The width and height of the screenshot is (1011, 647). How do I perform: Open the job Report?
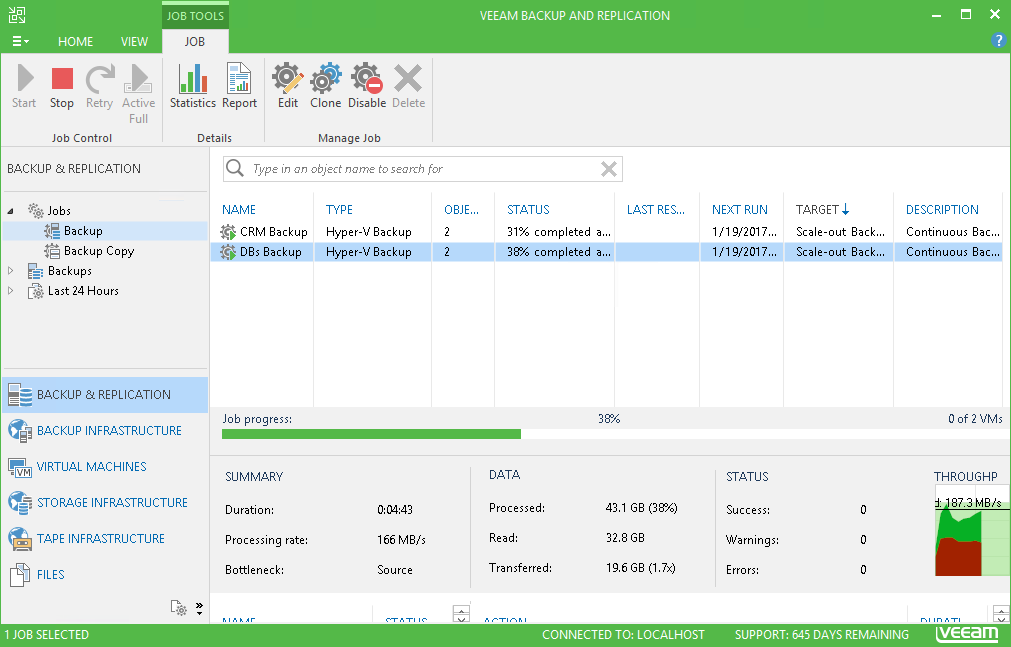pos(239,86)
